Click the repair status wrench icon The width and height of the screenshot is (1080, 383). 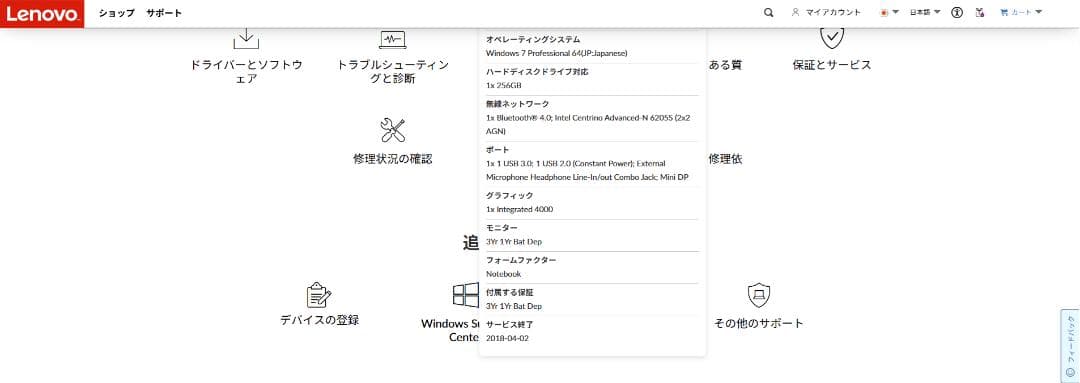pos(393,130)
